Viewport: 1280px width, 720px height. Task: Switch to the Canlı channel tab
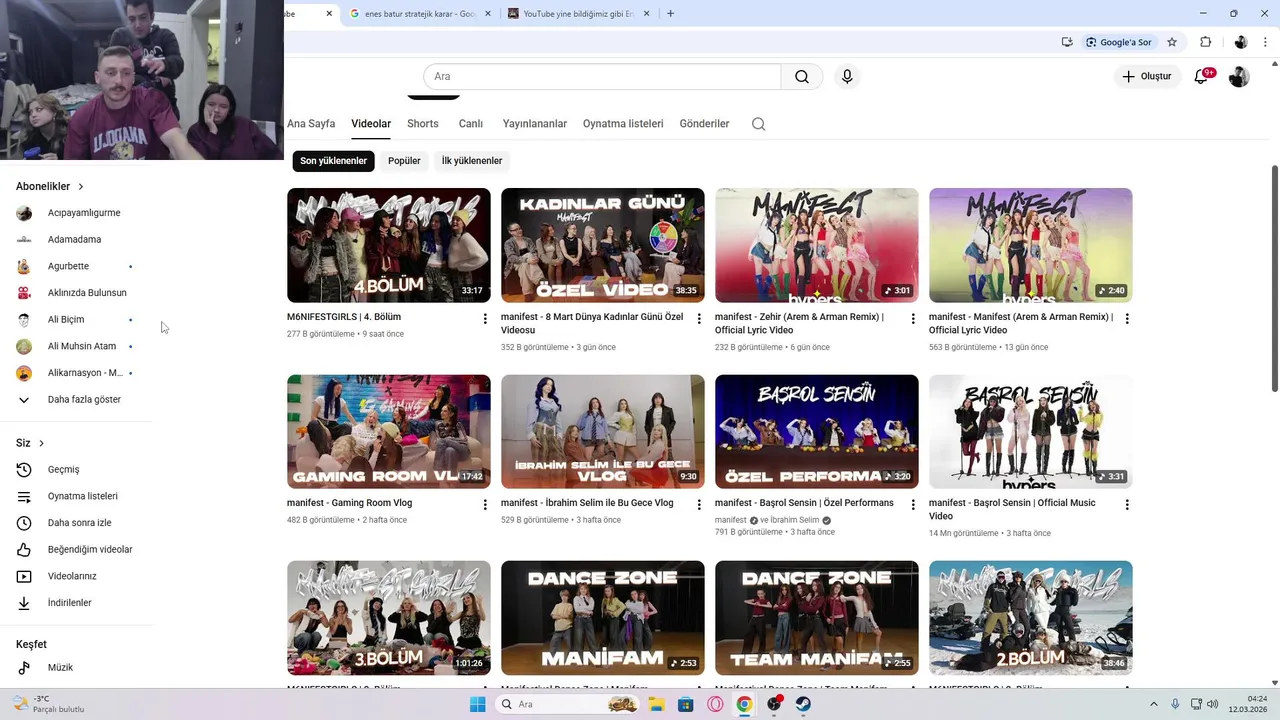[471, 124]
